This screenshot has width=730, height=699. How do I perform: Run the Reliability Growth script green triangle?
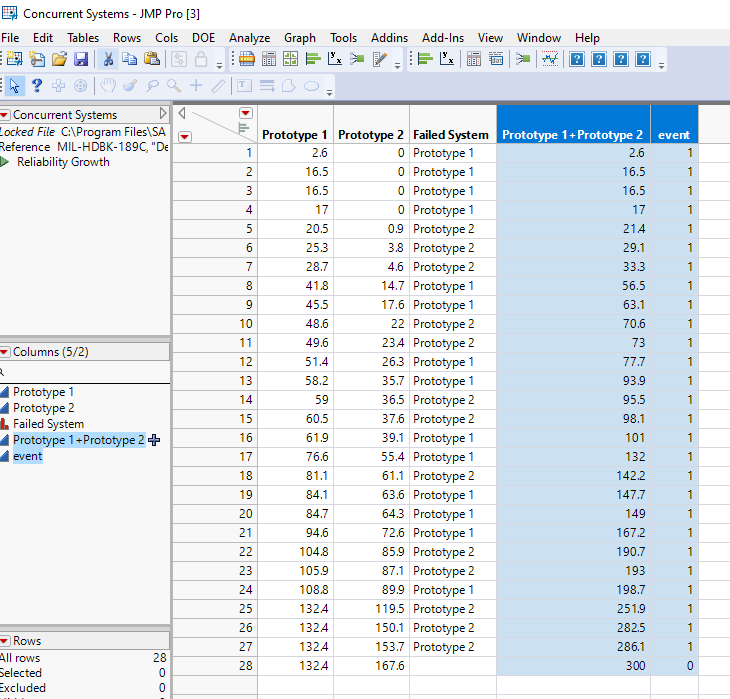[5, 162]
